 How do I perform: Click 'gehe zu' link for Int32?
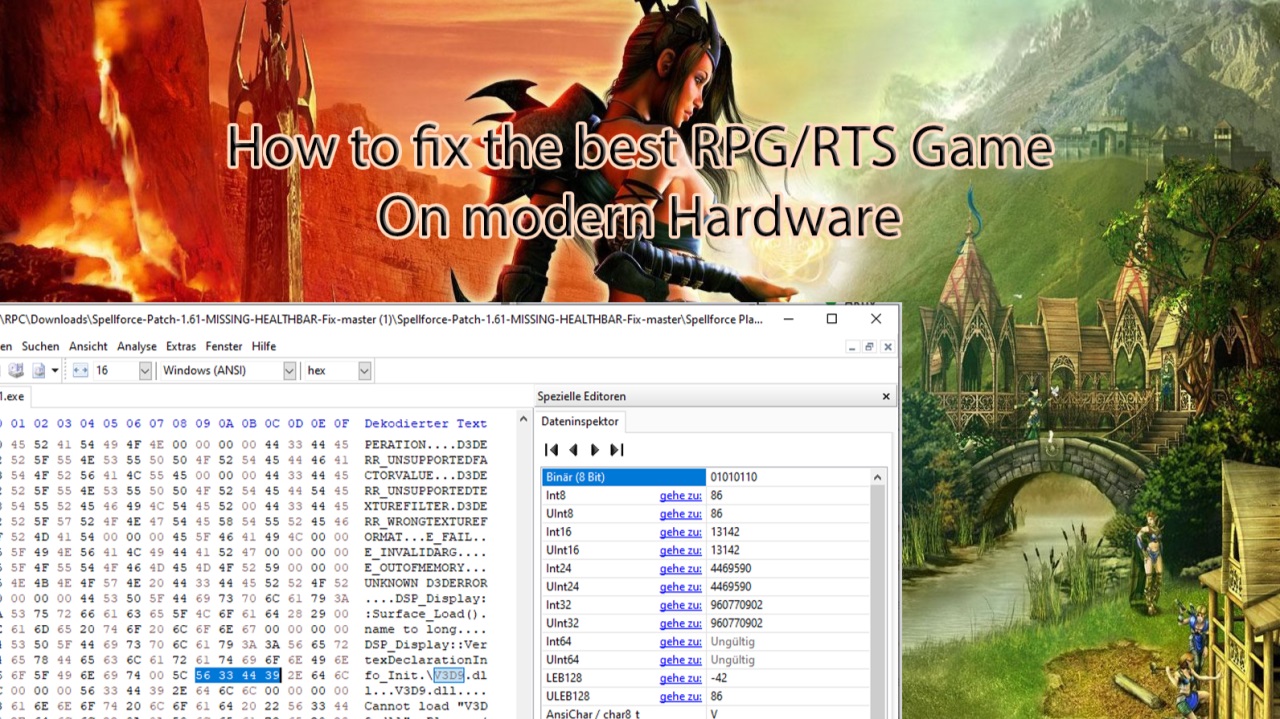click(680, 605)
